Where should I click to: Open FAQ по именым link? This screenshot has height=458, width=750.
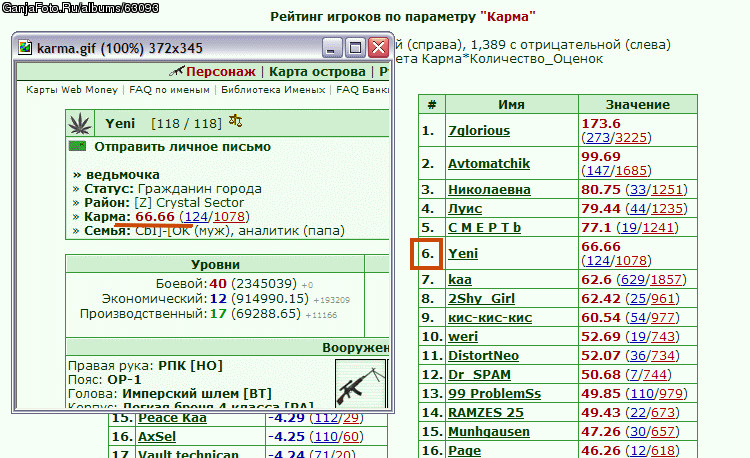pos(169,90)
